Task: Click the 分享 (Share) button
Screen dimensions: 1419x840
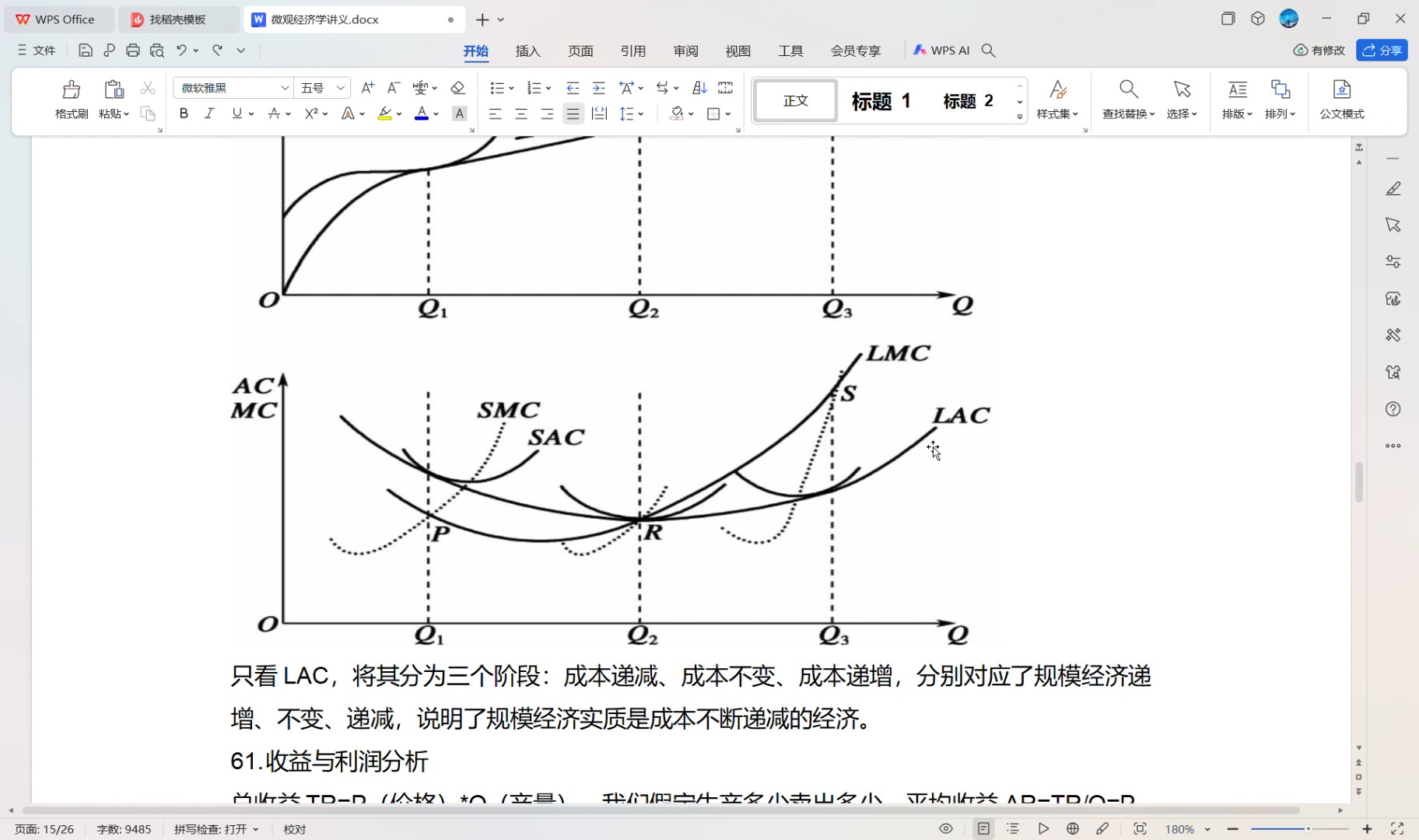Action: click(x=1384, y=51)
